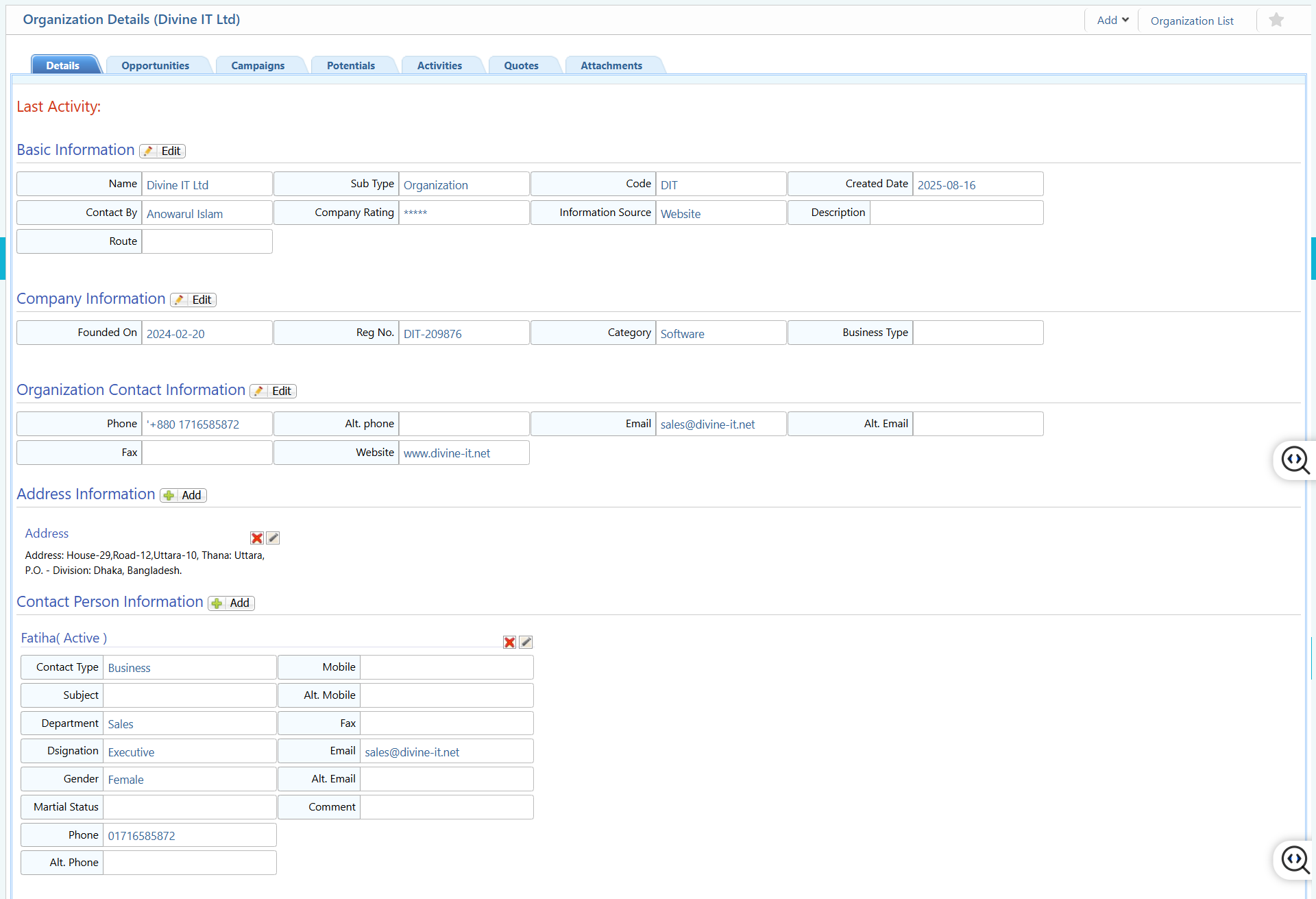Add a new contact person
Viewport: 1316px width, 899px height.
[230, 603]
